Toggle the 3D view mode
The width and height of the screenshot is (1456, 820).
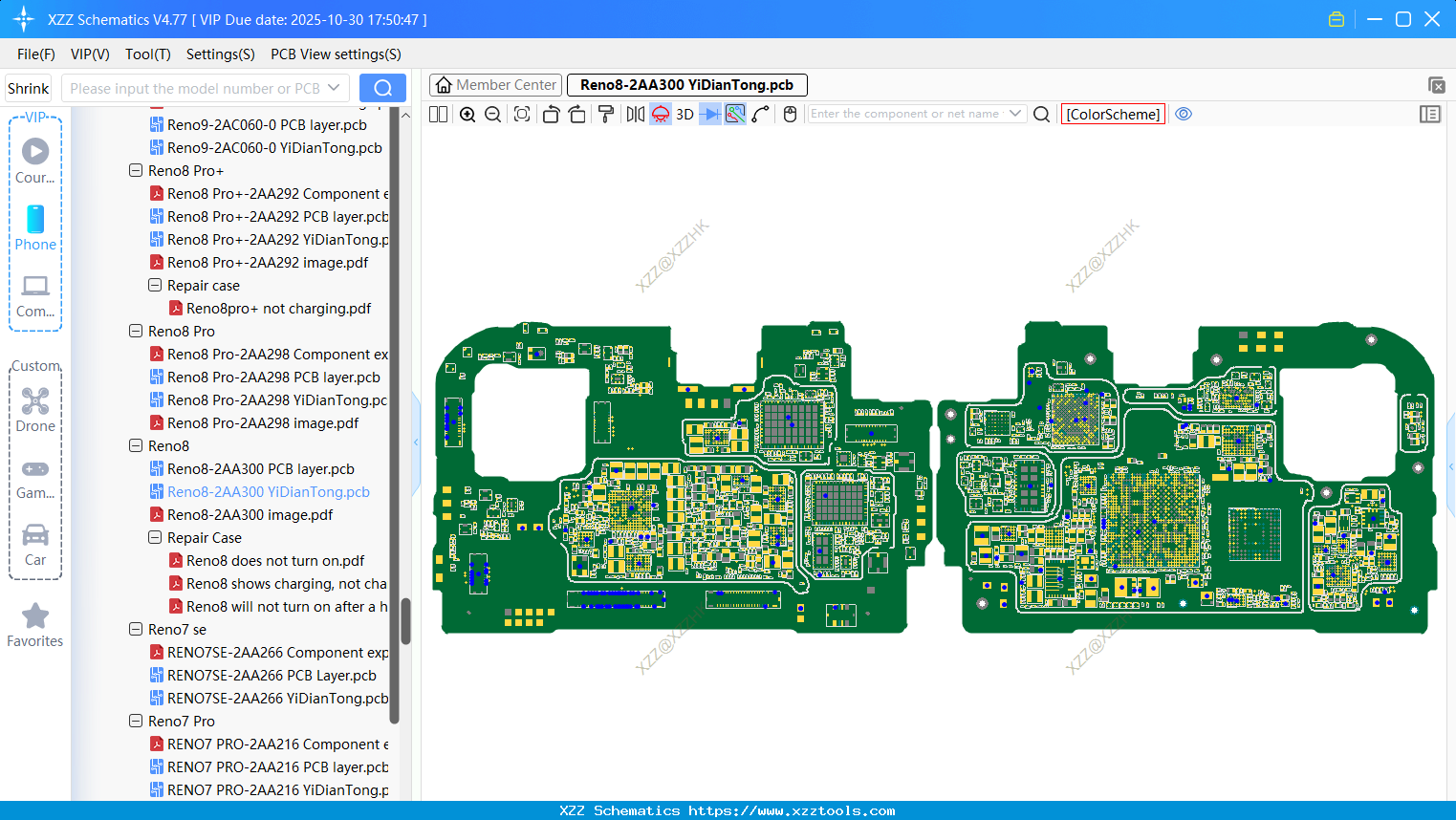click(685, 115)
